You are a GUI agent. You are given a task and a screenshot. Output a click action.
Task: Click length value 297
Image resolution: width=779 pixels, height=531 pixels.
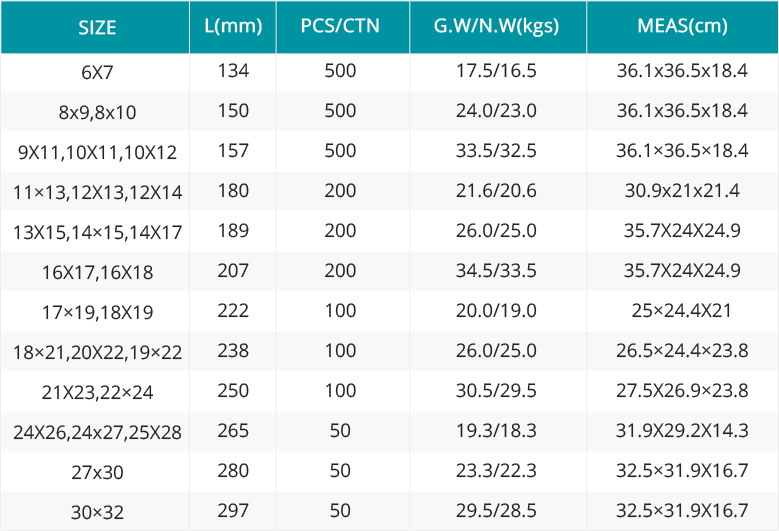(x=232, y=511)
